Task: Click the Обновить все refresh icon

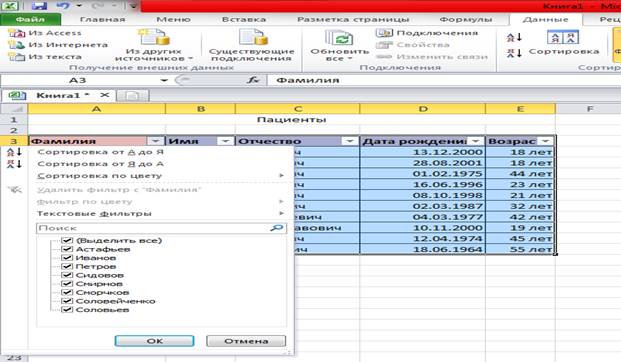Action: (x=339, y=38)
